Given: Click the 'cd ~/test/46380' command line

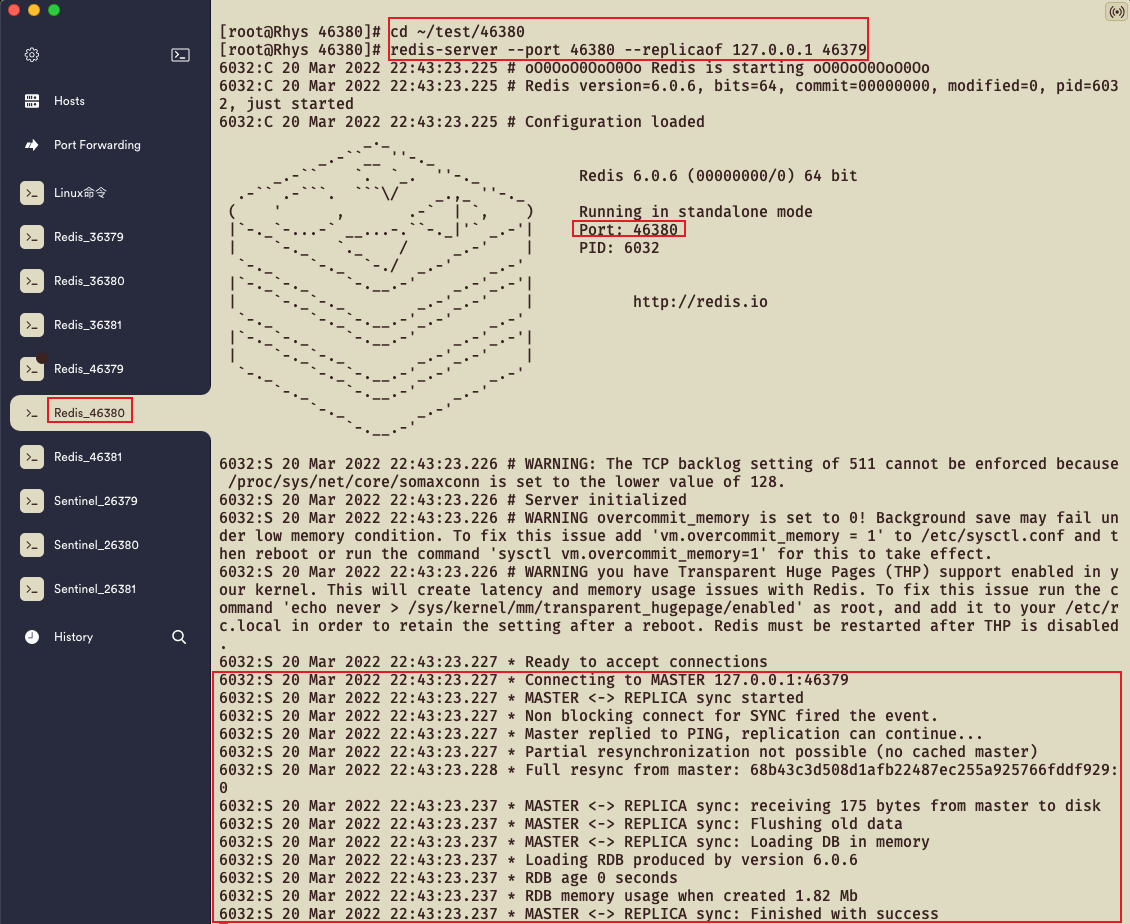Looking at the screenshot, I should coord(457,32).
